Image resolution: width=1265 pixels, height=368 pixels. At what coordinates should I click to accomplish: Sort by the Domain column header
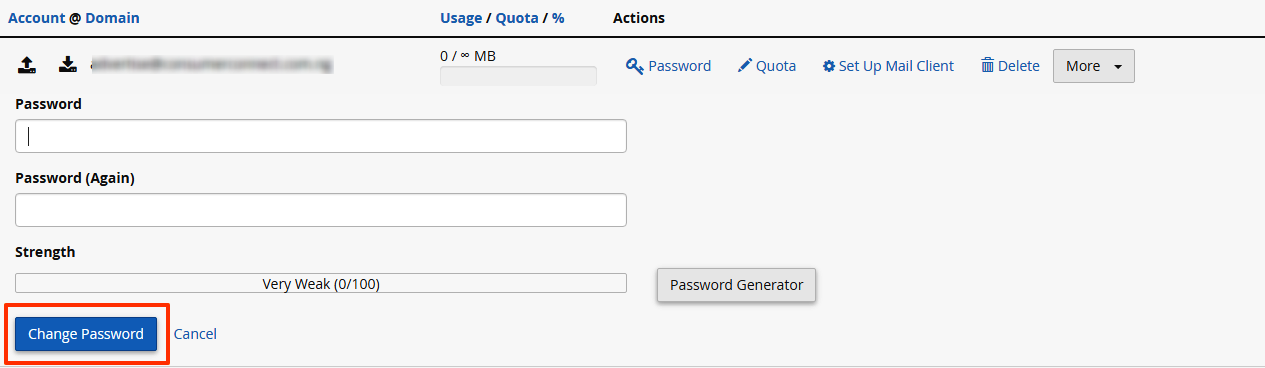[112, 18]
